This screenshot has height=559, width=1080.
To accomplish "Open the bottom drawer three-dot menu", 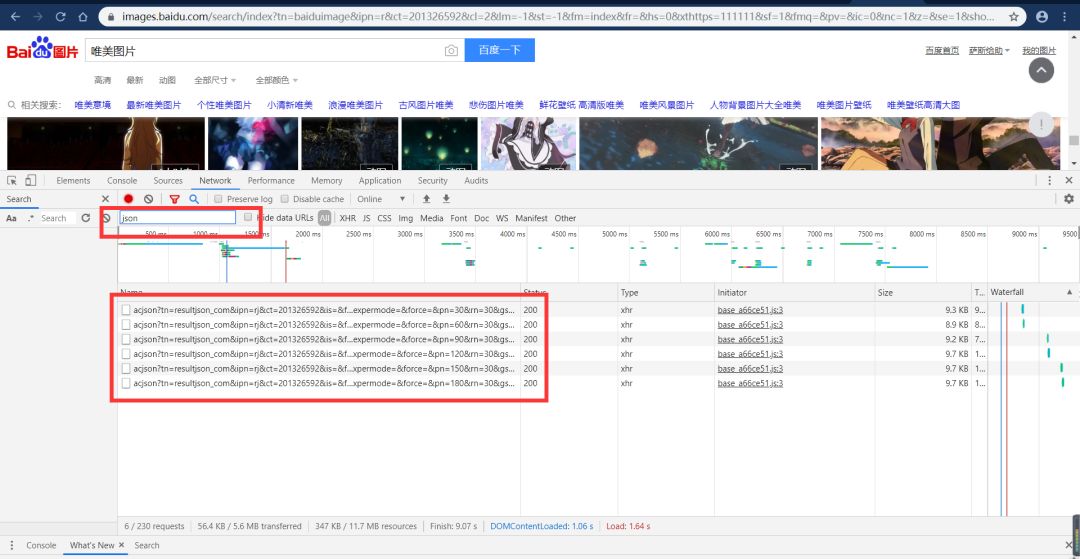I will 12,545.
